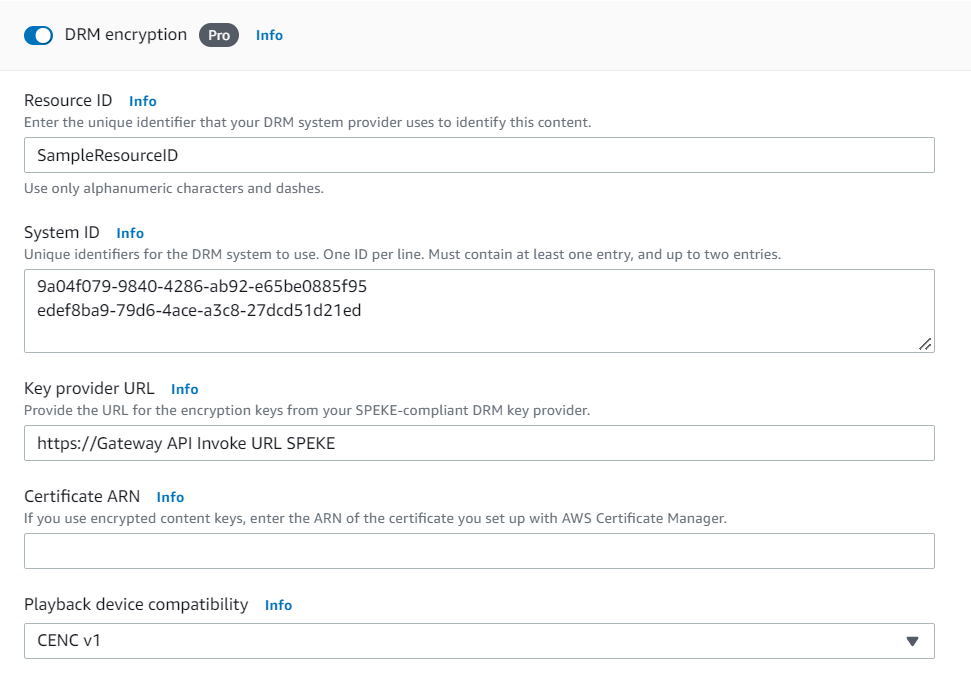Toggle the DRM encryption switch
This screenshot has height=679, width=971.
(38, 35)
